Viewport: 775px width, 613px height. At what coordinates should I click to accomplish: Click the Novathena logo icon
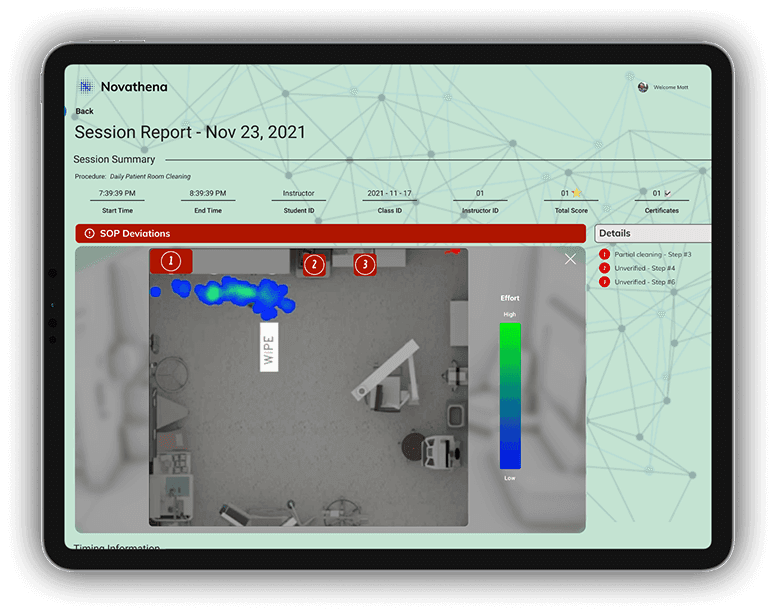coord(86,87)
